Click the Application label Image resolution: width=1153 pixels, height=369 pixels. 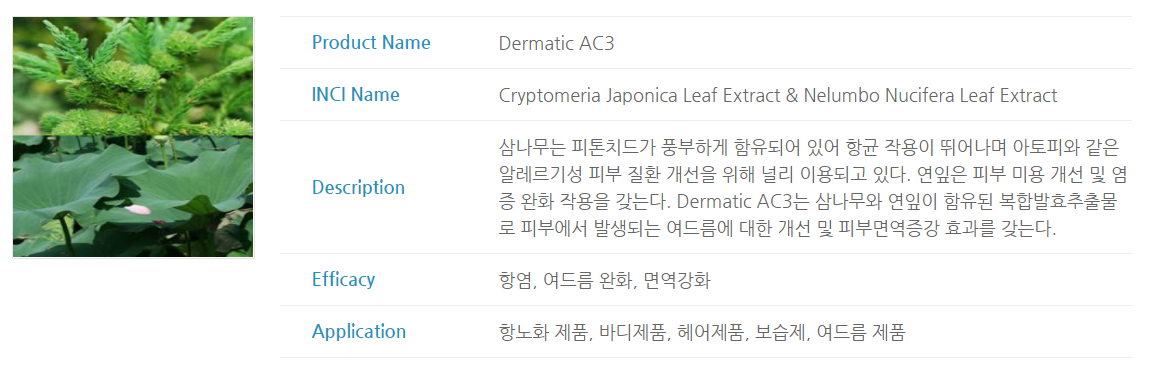click(359, 332)
